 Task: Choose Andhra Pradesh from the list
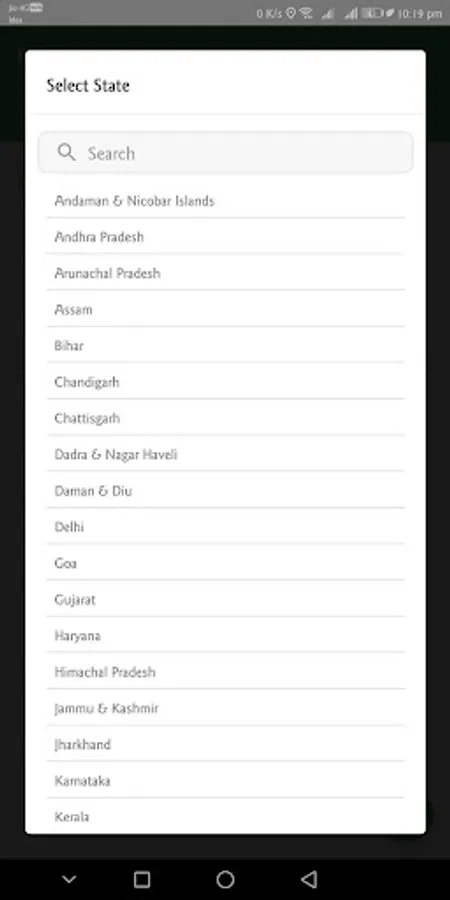click(226, 236)
